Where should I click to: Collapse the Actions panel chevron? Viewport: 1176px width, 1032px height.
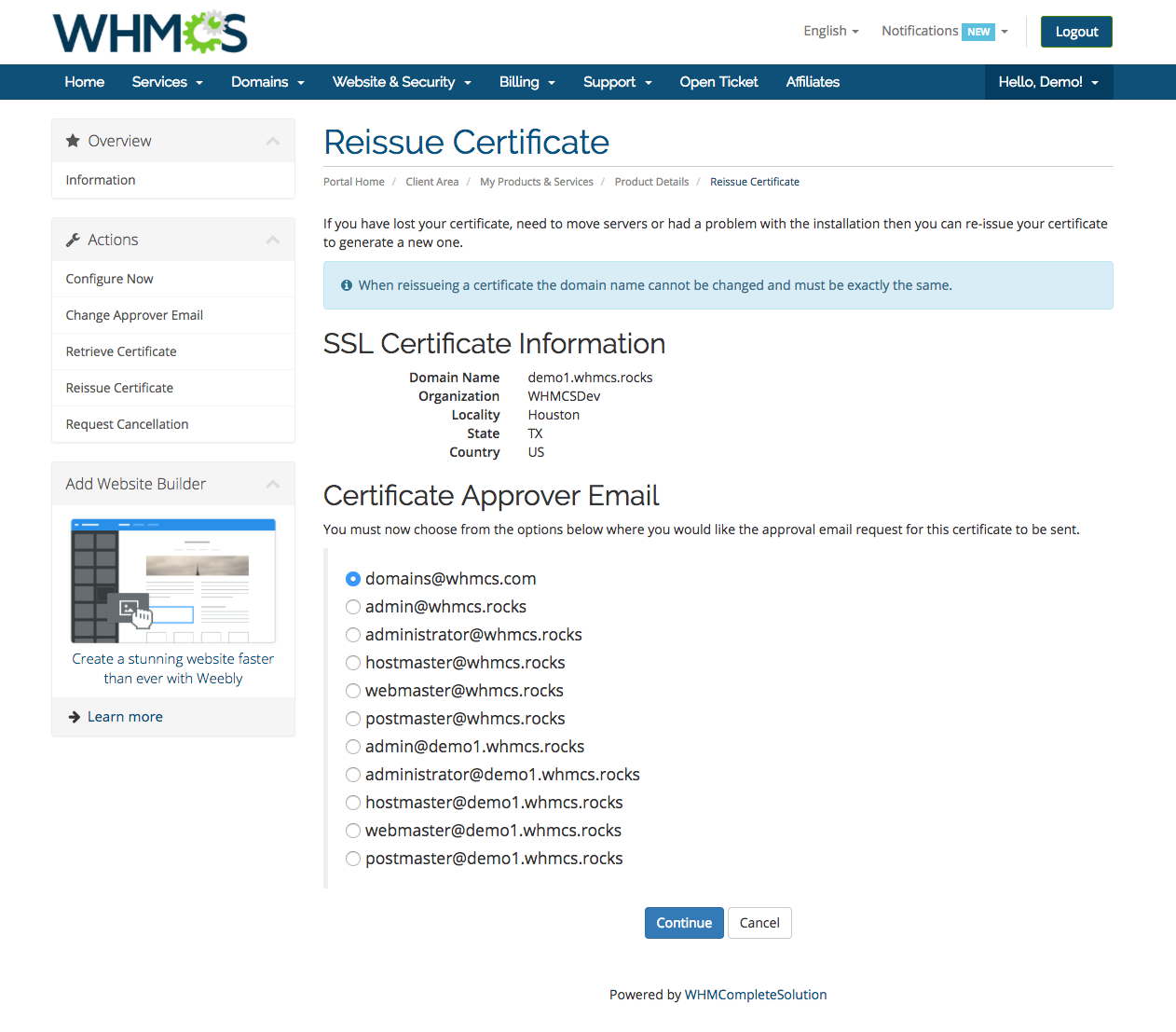click(x=272, y=240)
